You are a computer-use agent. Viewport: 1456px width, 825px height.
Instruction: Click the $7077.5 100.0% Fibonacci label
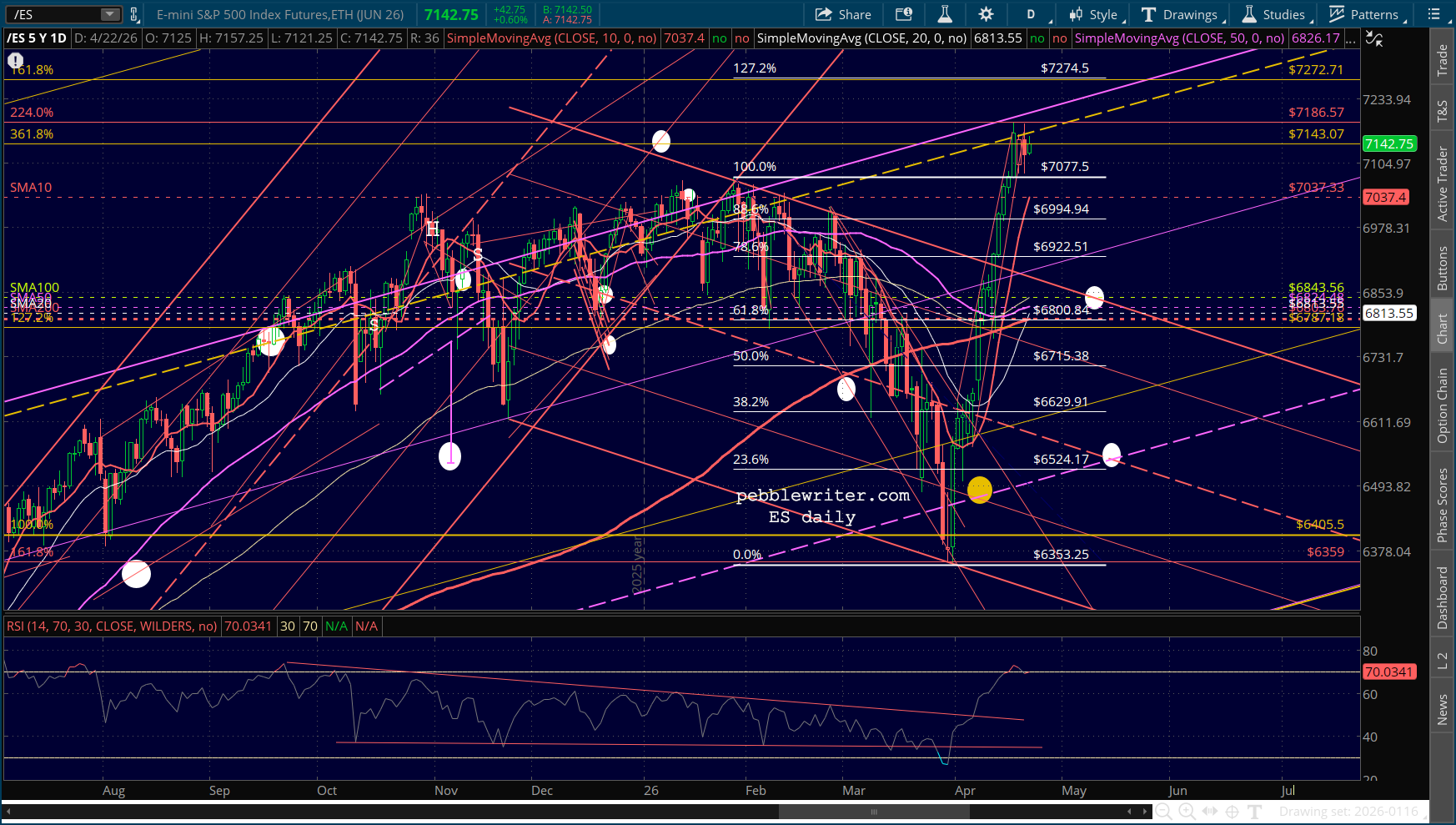coord(1065,167)
